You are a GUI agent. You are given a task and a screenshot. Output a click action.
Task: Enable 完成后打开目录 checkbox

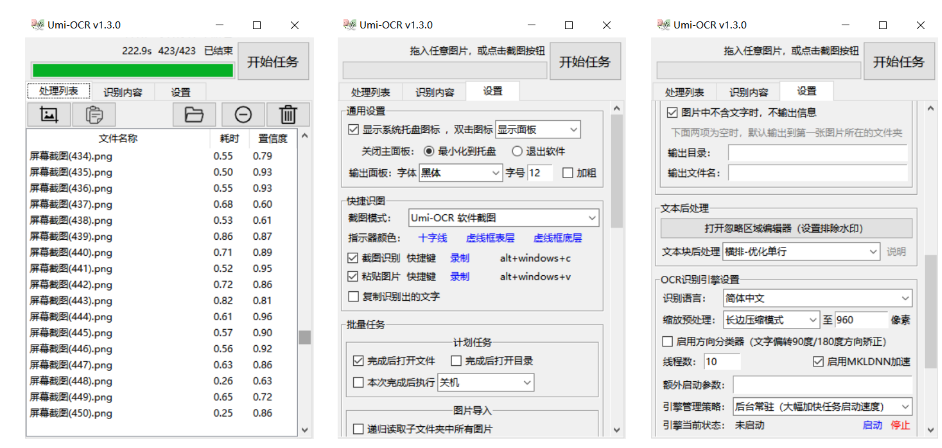coord(456,361)
